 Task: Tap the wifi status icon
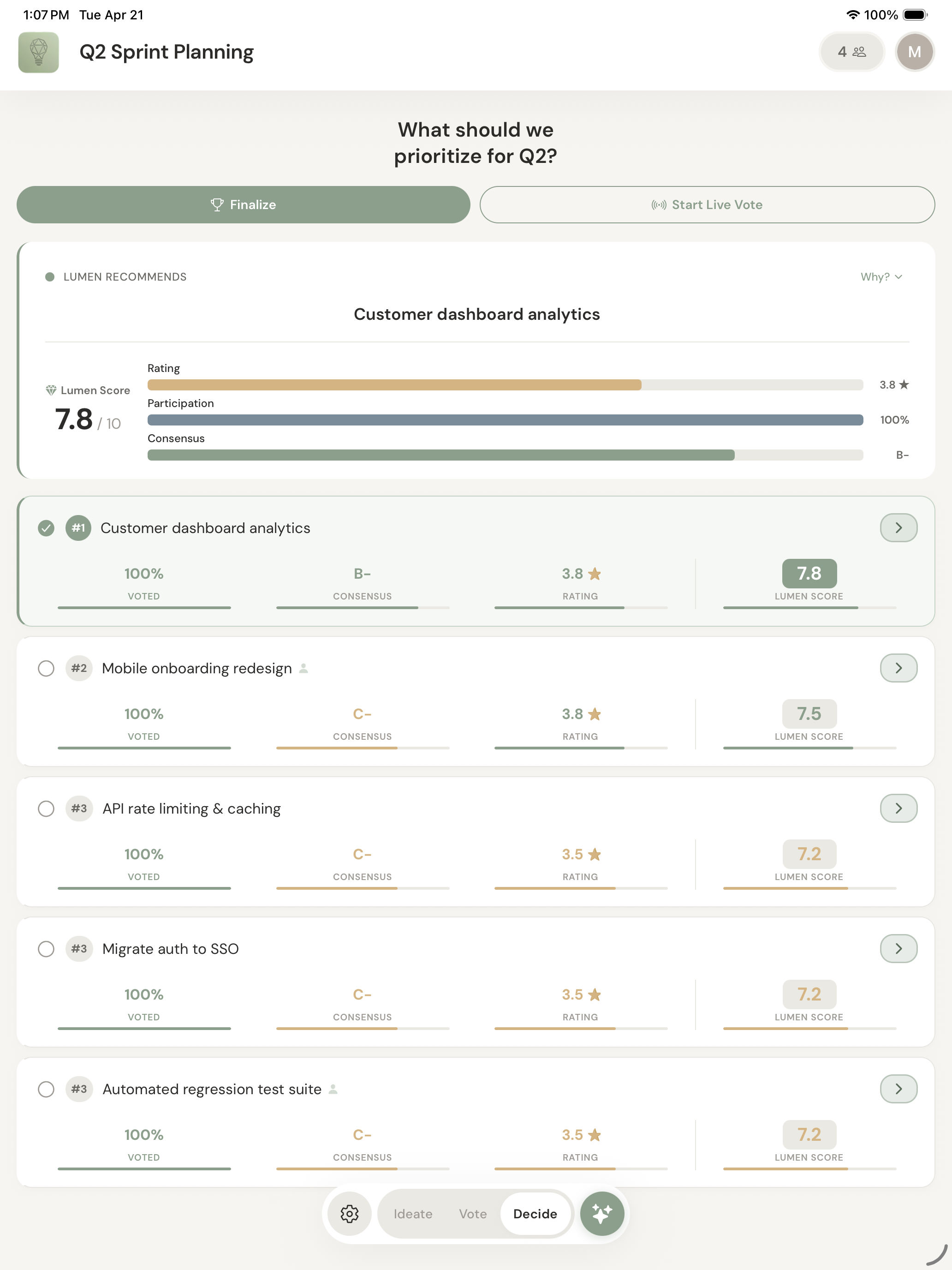pos(852,15)
